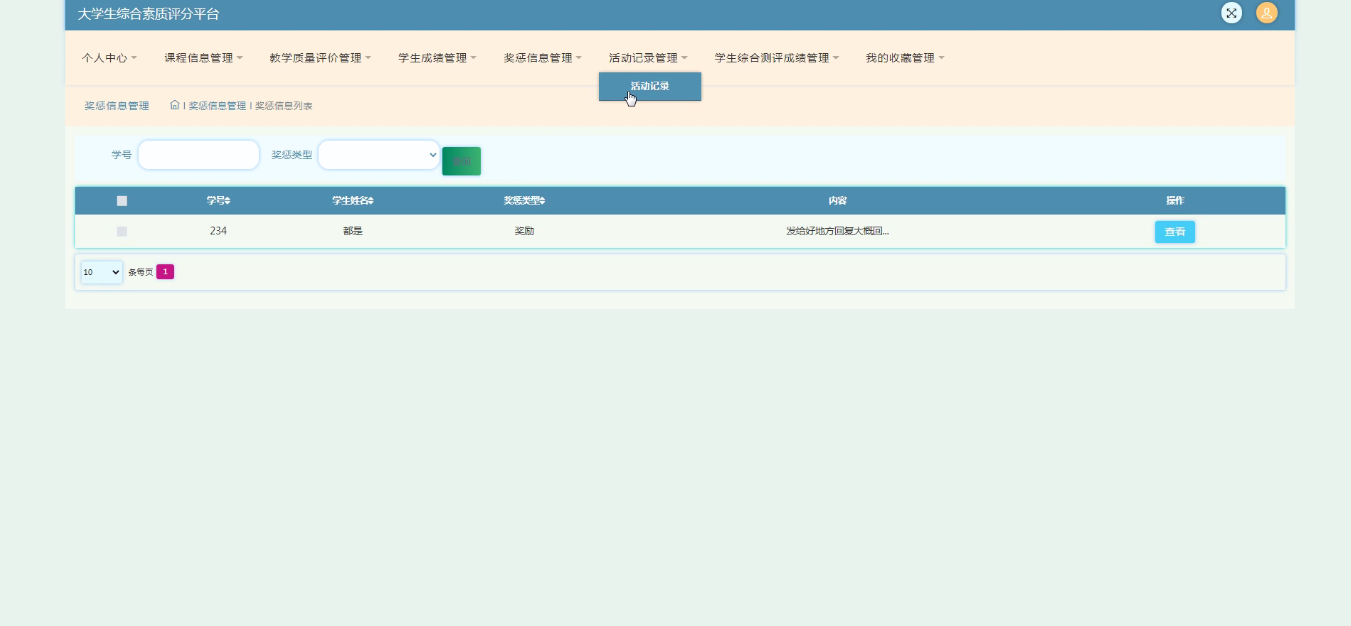This screenshot has height=626, width=1351.
Task: Click the fullscreen toggle icon in header
Action: (x=1231, y=13)
